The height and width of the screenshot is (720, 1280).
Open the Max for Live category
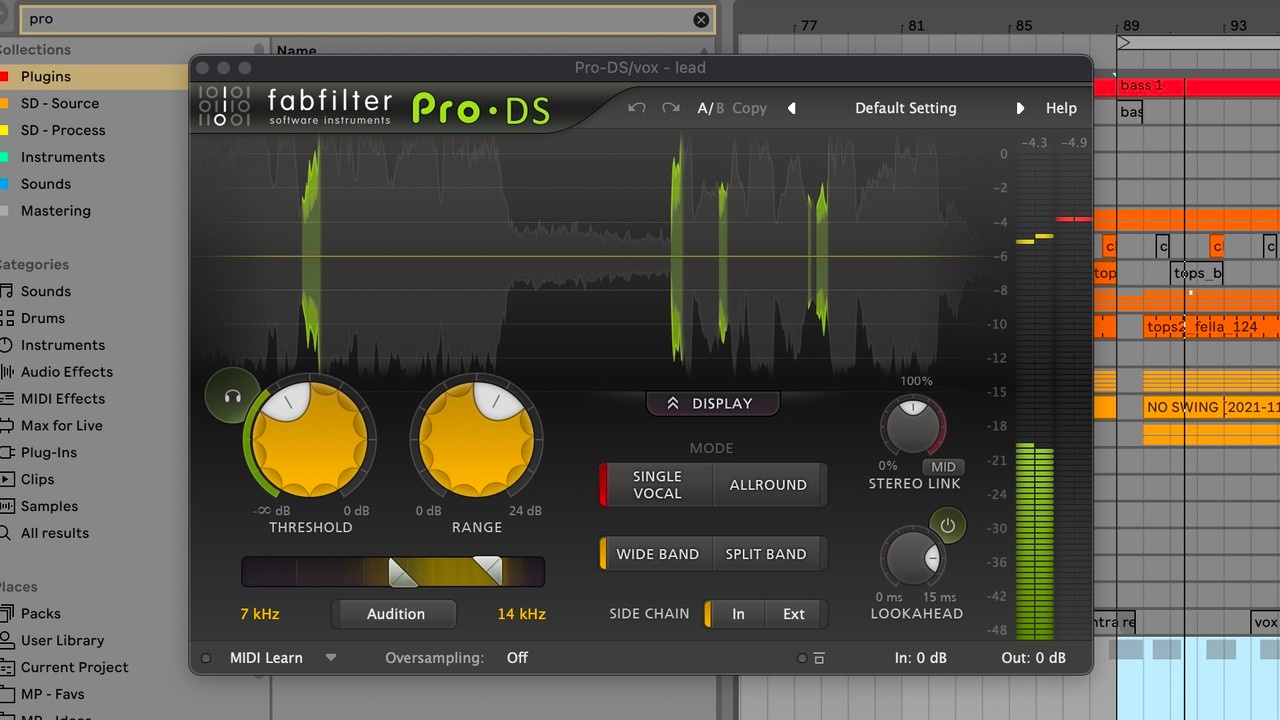62,426
